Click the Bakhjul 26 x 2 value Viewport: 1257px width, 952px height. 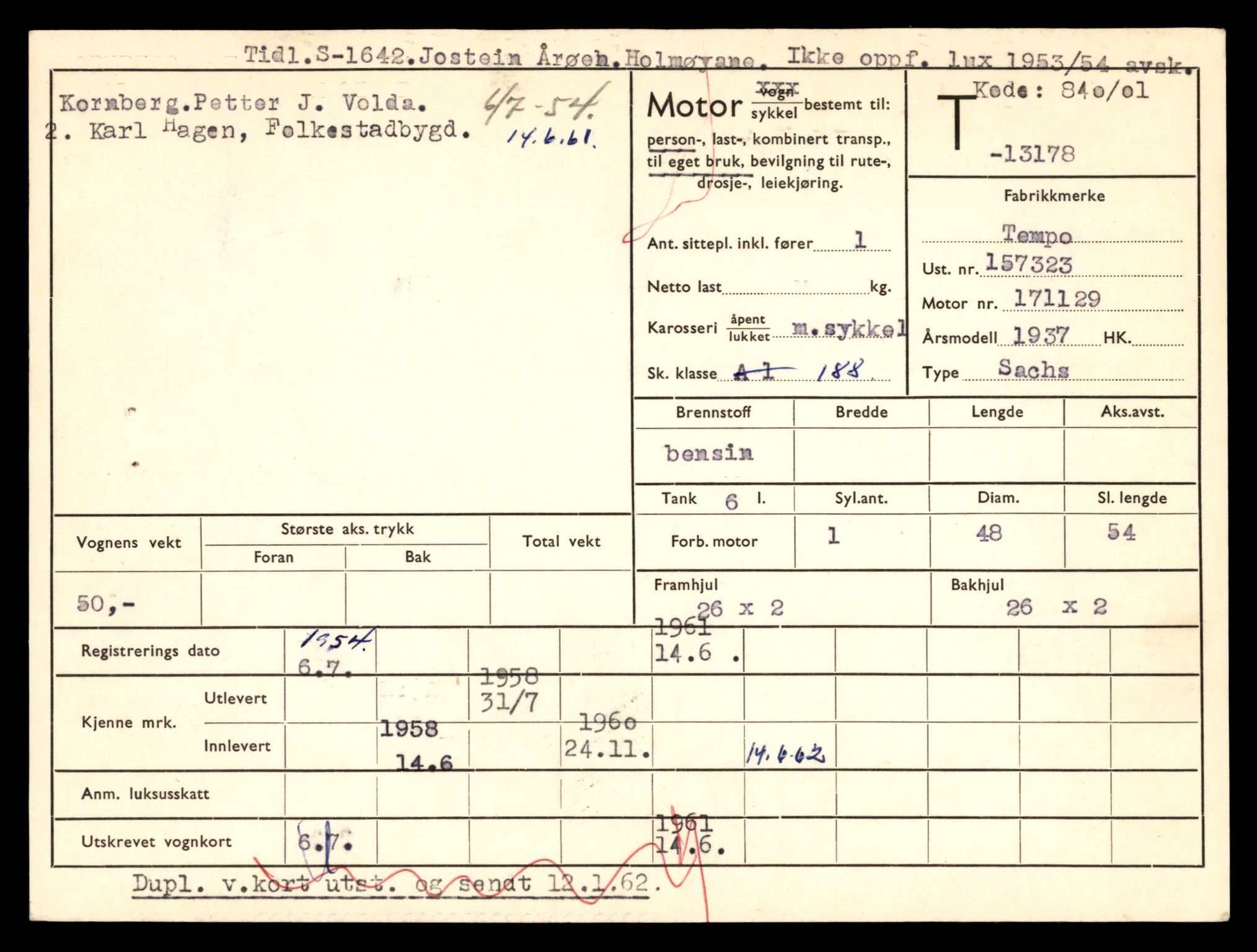[x=1056, y=607]
